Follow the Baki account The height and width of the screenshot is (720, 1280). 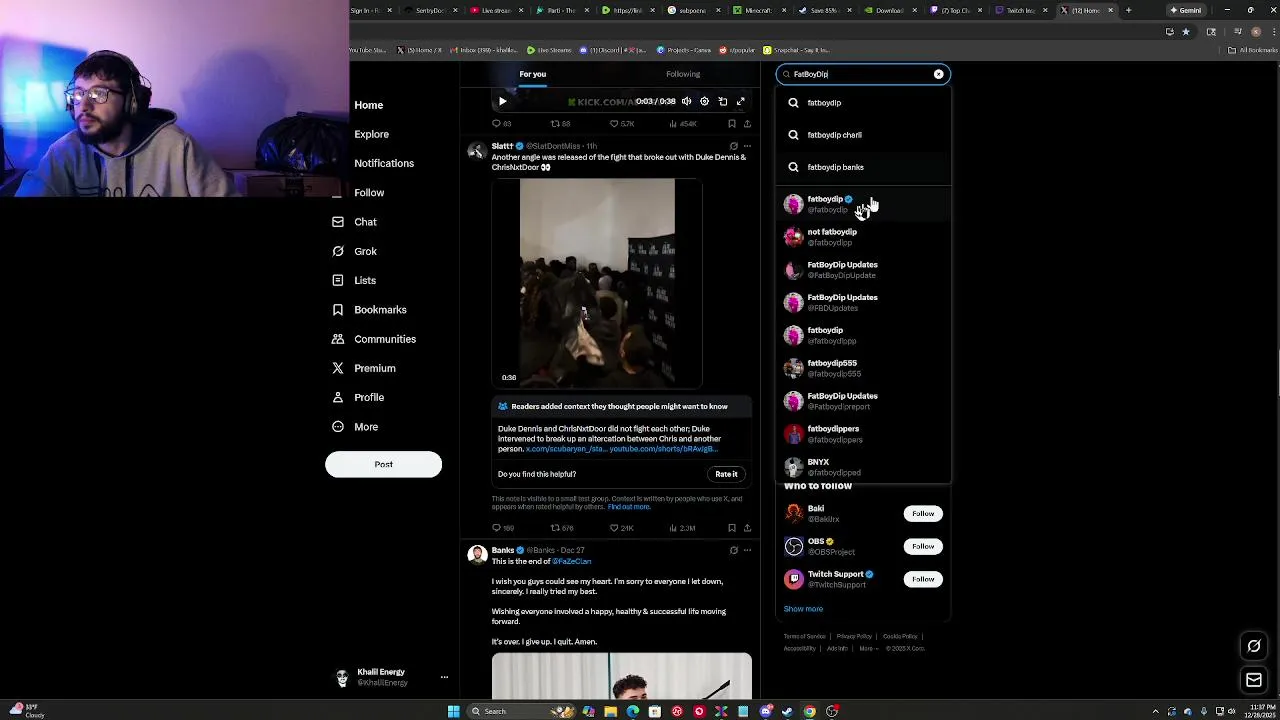923,514
